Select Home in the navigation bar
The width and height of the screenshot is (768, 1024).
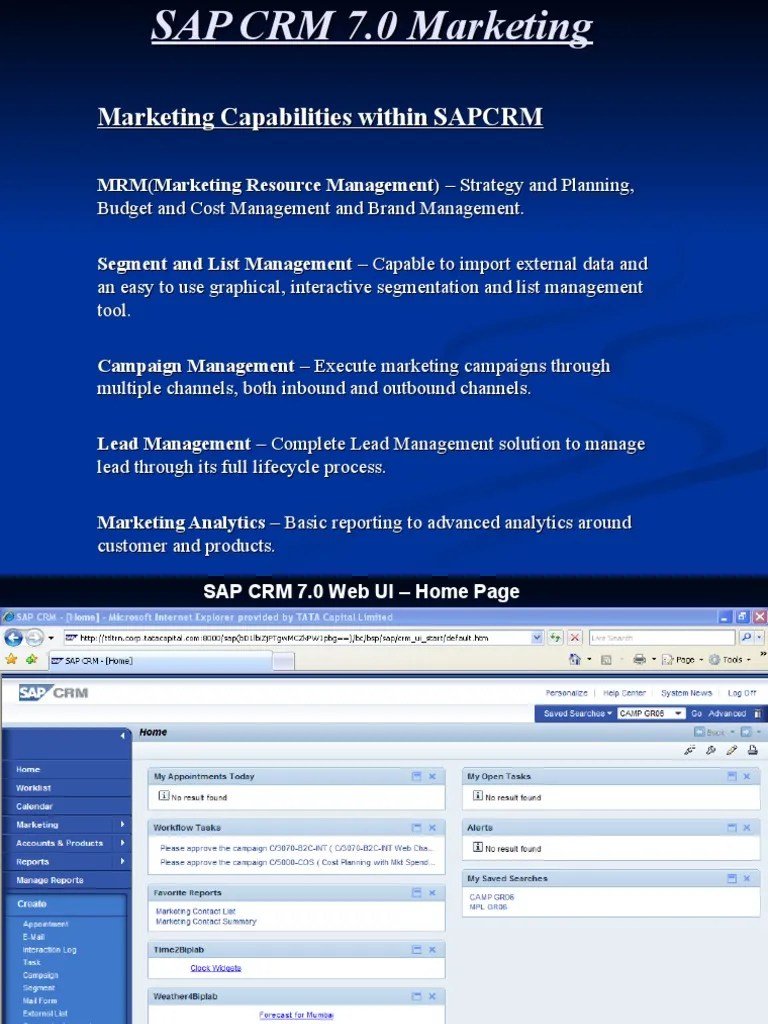[28, 769]
